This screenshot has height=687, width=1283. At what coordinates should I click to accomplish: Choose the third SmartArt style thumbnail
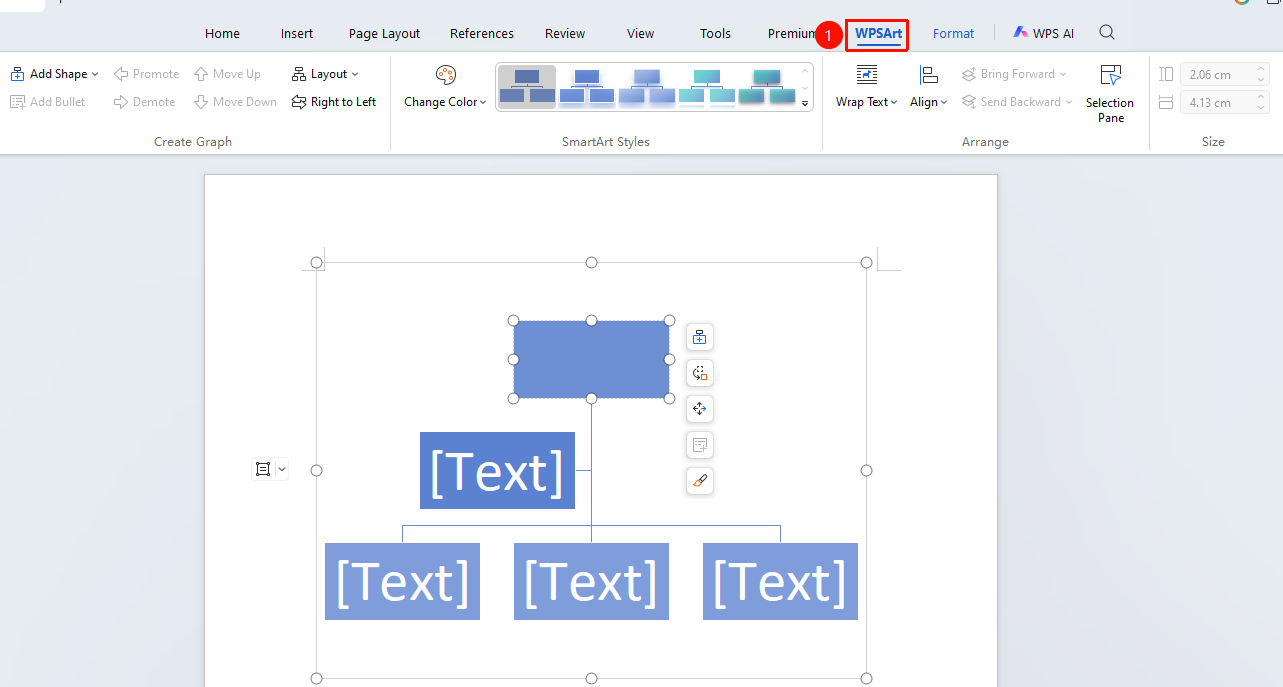(647, 86)
